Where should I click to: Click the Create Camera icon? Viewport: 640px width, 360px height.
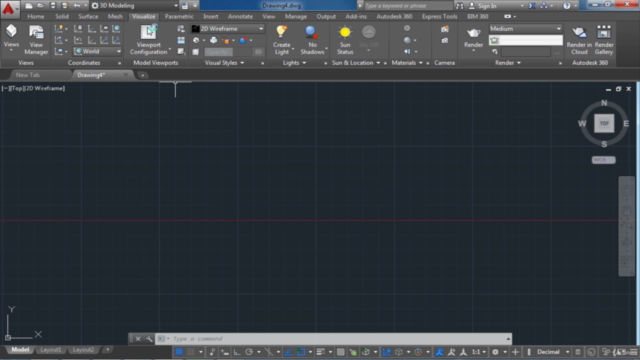point(445,29)
